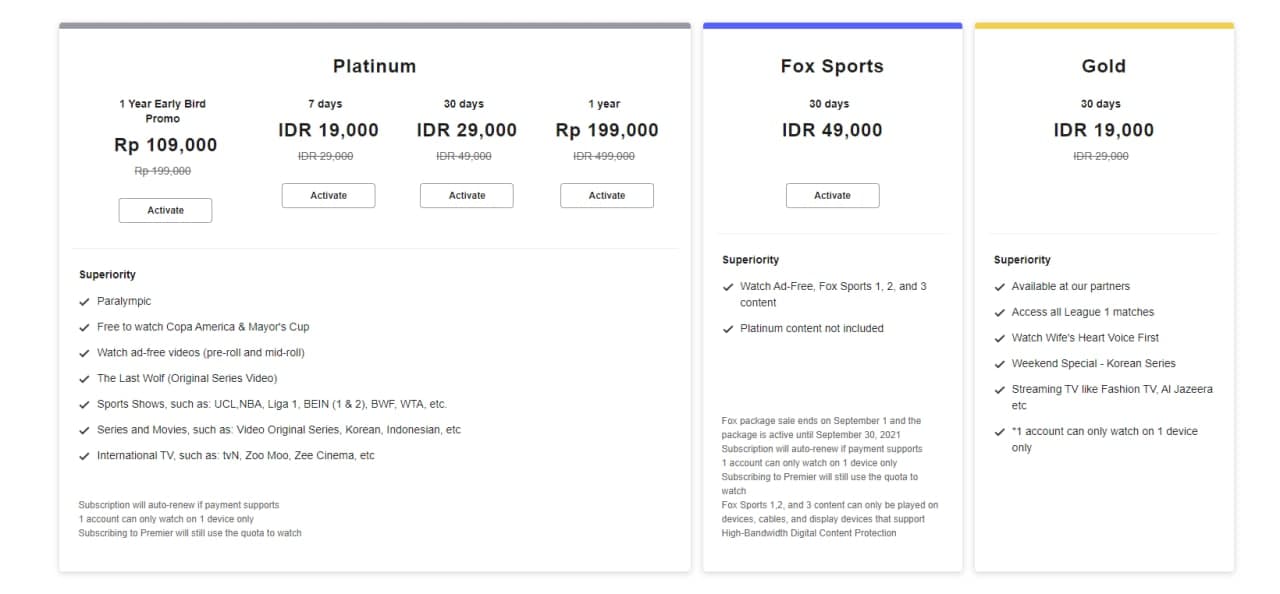Click the checkmark beside Copa America feature
This screenshot has width=1280, height=594.
pyautogui.click(x=84, y=327)
